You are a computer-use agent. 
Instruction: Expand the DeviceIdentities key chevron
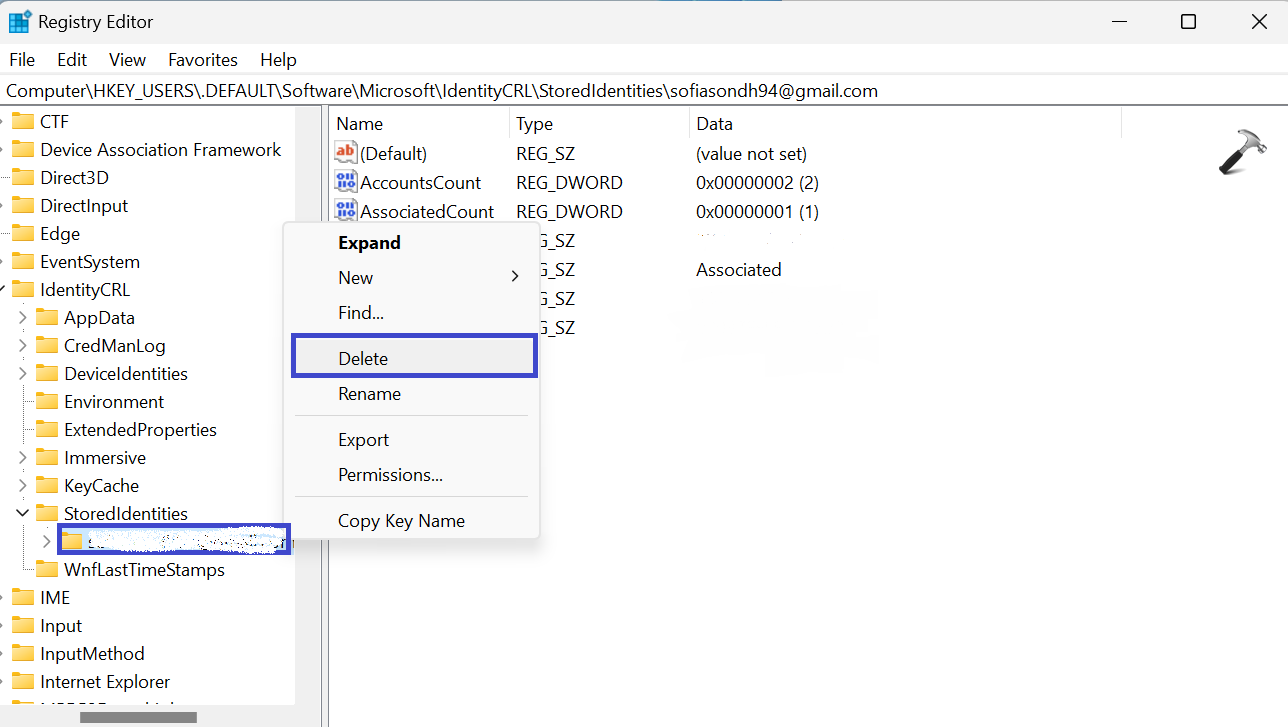tap(22, 373)
